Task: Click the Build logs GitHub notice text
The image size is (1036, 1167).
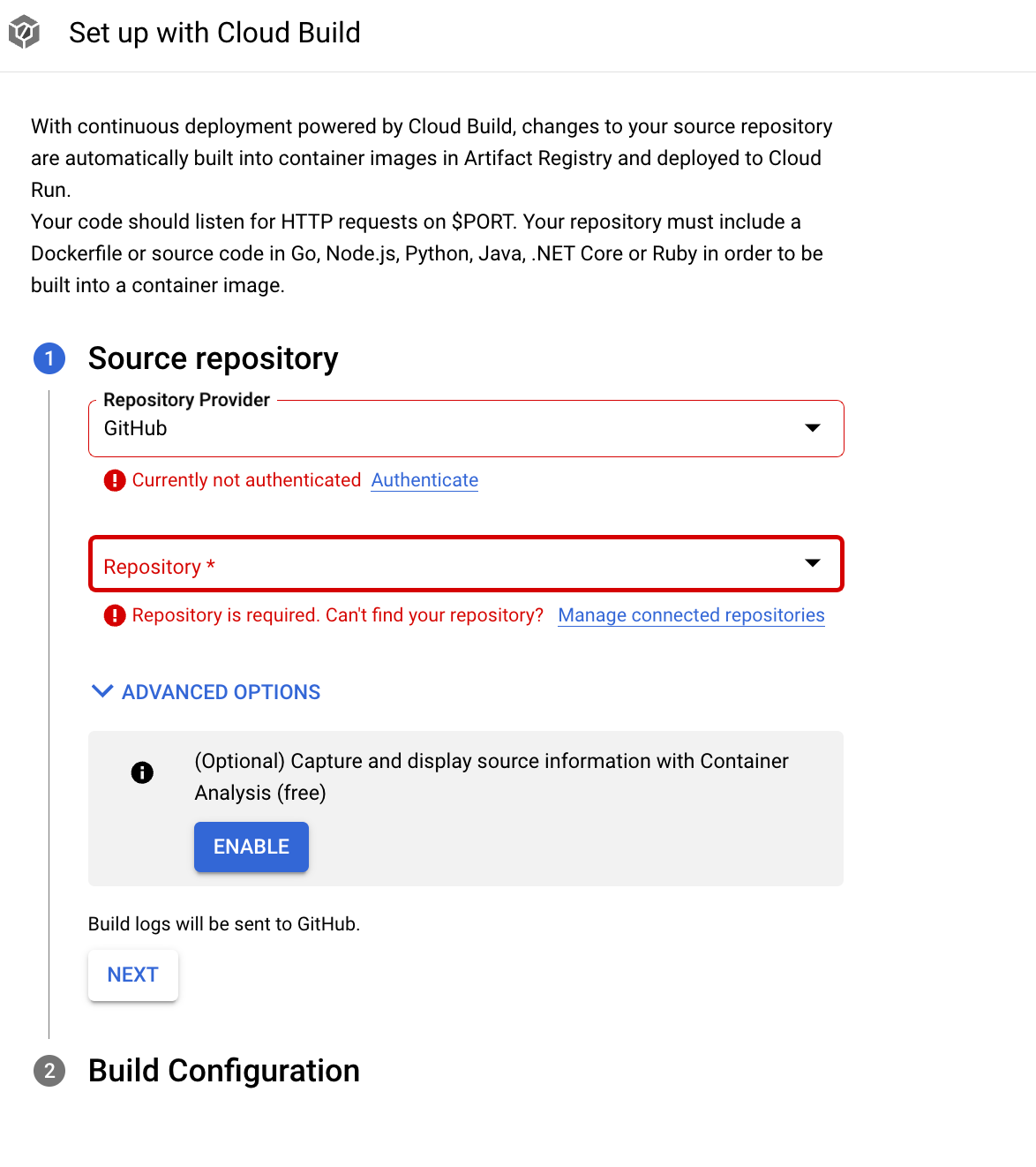Action: [x=224, y=924]
